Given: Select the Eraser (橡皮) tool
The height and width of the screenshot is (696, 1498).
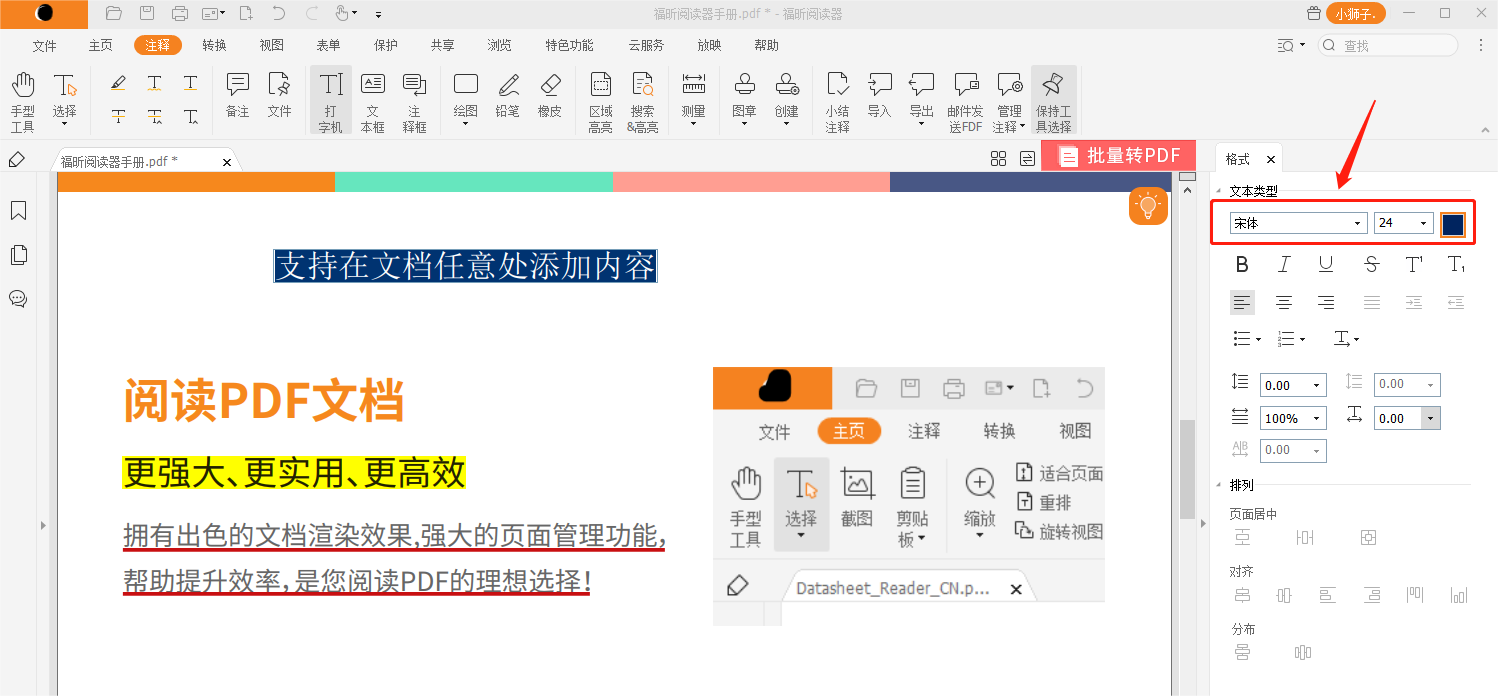Looking at the screenshot, I should click(x=550, y=96).
